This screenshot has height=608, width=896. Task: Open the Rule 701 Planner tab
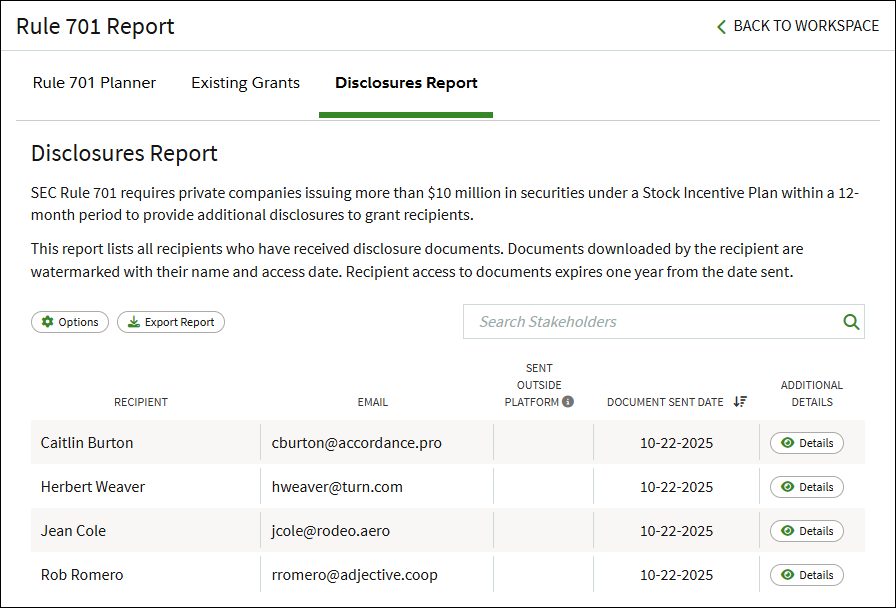(x=94, y=83)
